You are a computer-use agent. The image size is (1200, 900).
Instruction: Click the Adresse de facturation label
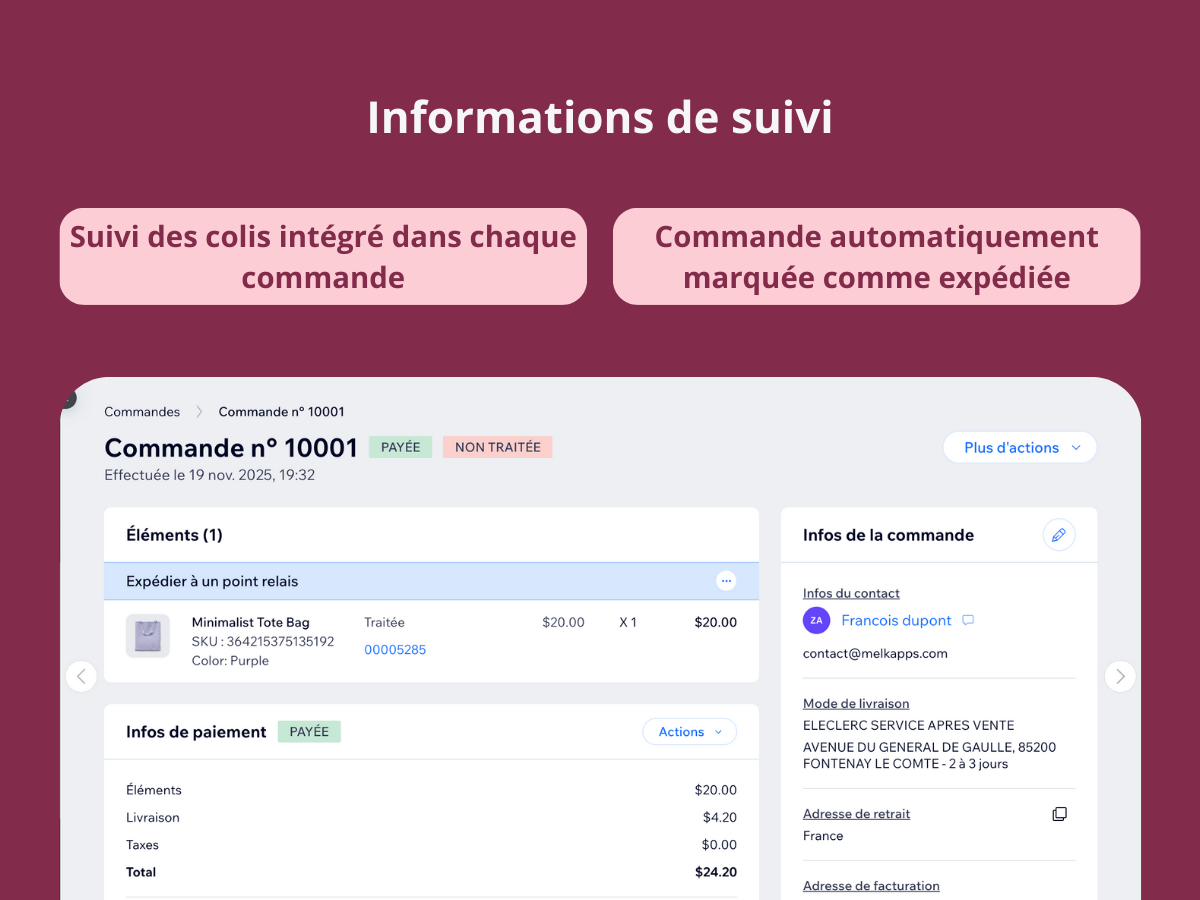pyautogui.click(x=871, y=886)
